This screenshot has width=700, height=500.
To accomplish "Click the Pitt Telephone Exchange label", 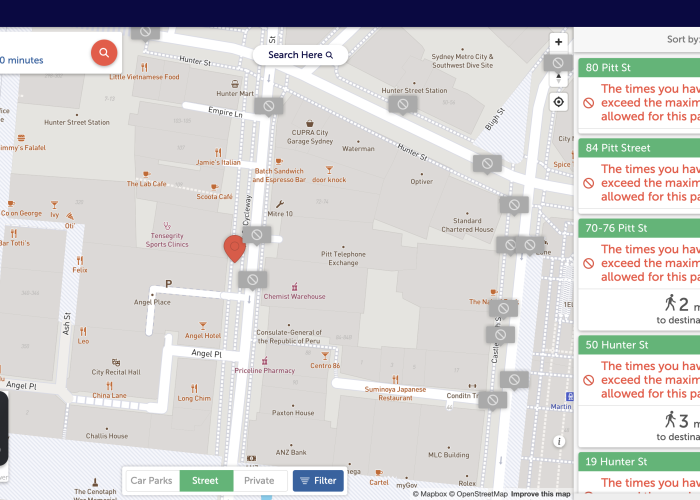I will [x=343, y=258].
